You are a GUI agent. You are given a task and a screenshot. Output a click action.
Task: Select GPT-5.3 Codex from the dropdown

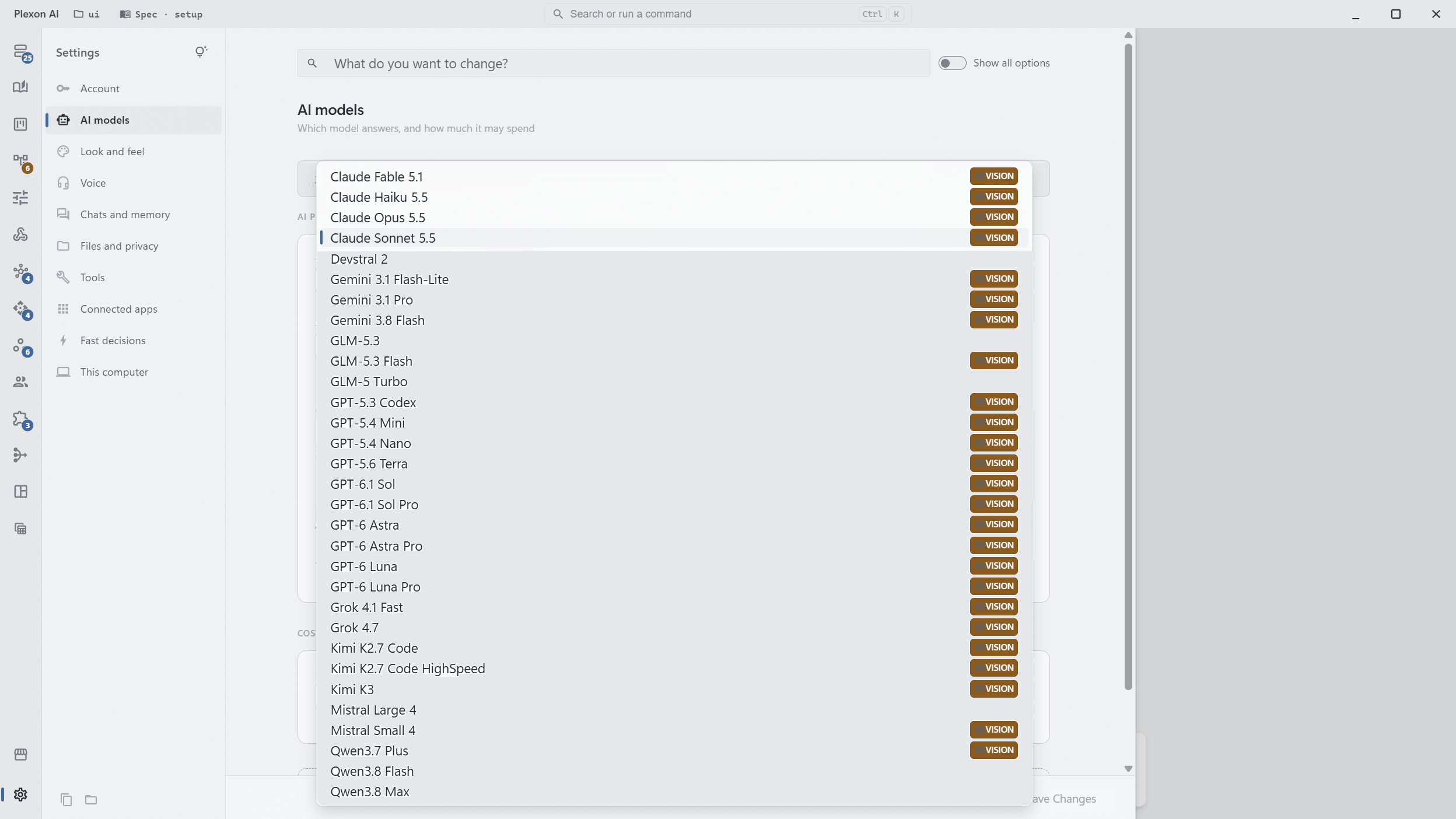(x=674, y=402)
